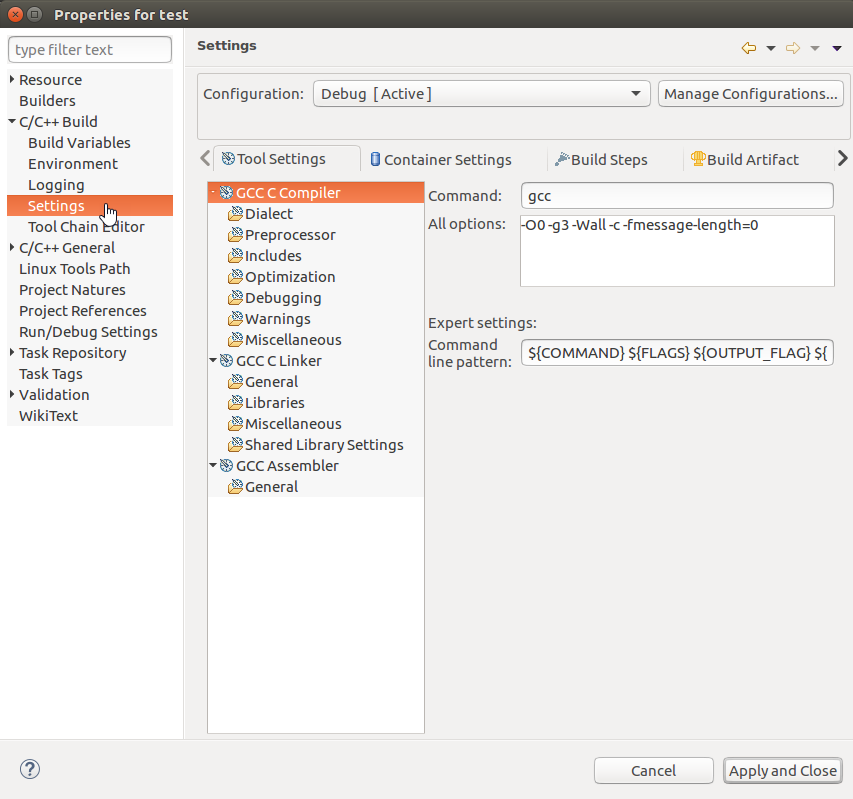The height and width of the screenshot is (799, 853).
Task: Switch to the Build Steps tab
Action: tap(602, 159)
